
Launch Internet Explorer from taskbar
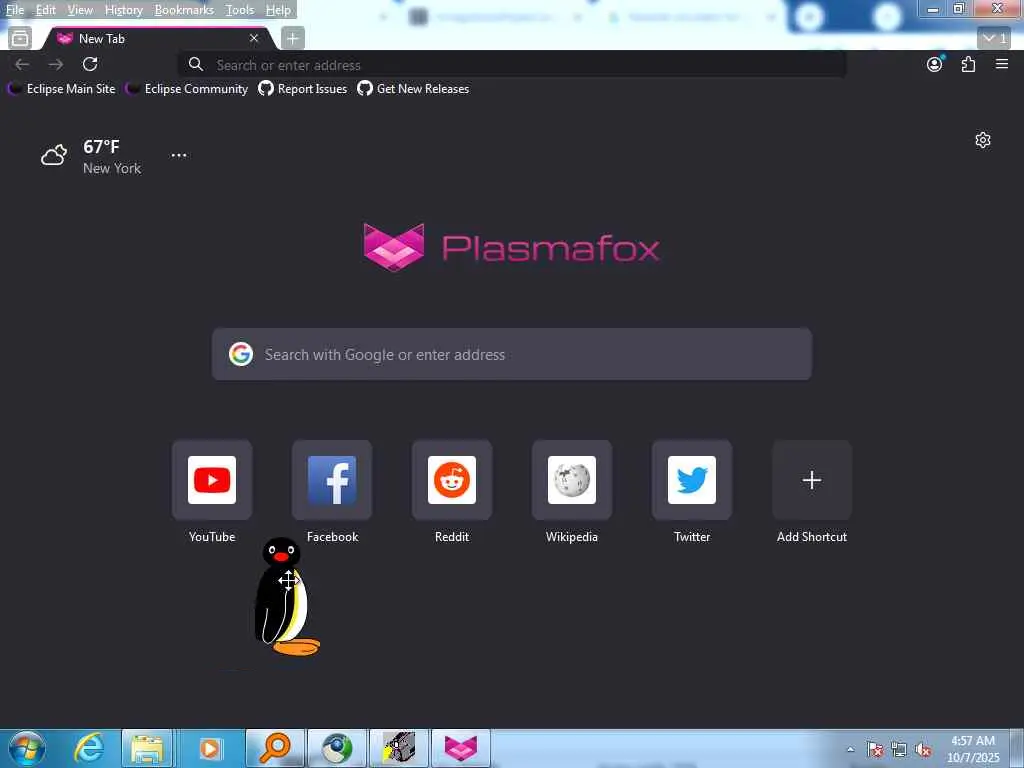pos(89,748)
